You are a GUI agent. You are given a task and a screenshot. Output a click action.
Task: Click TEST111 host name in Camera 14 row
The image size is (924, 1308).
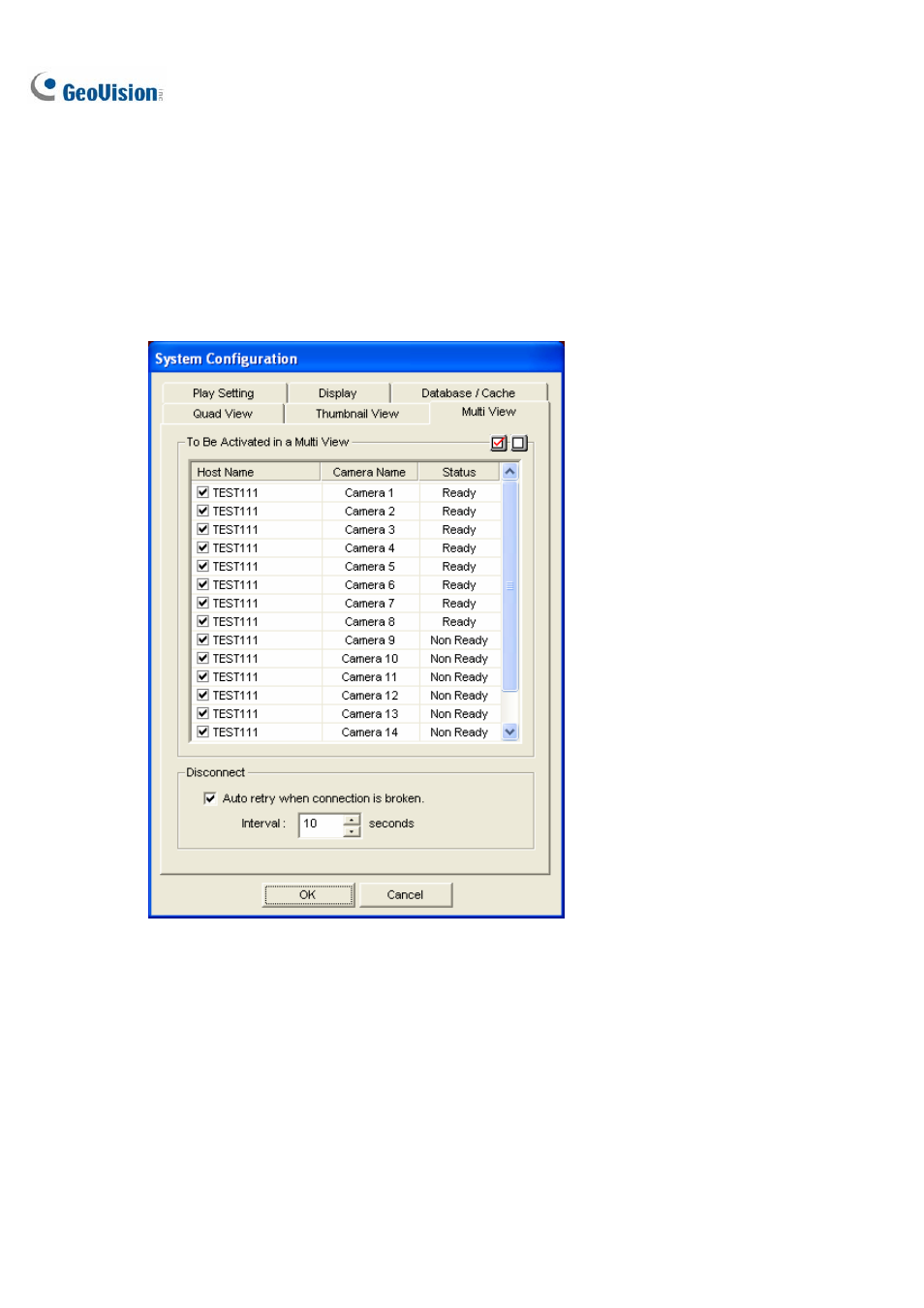pos(235,732)
